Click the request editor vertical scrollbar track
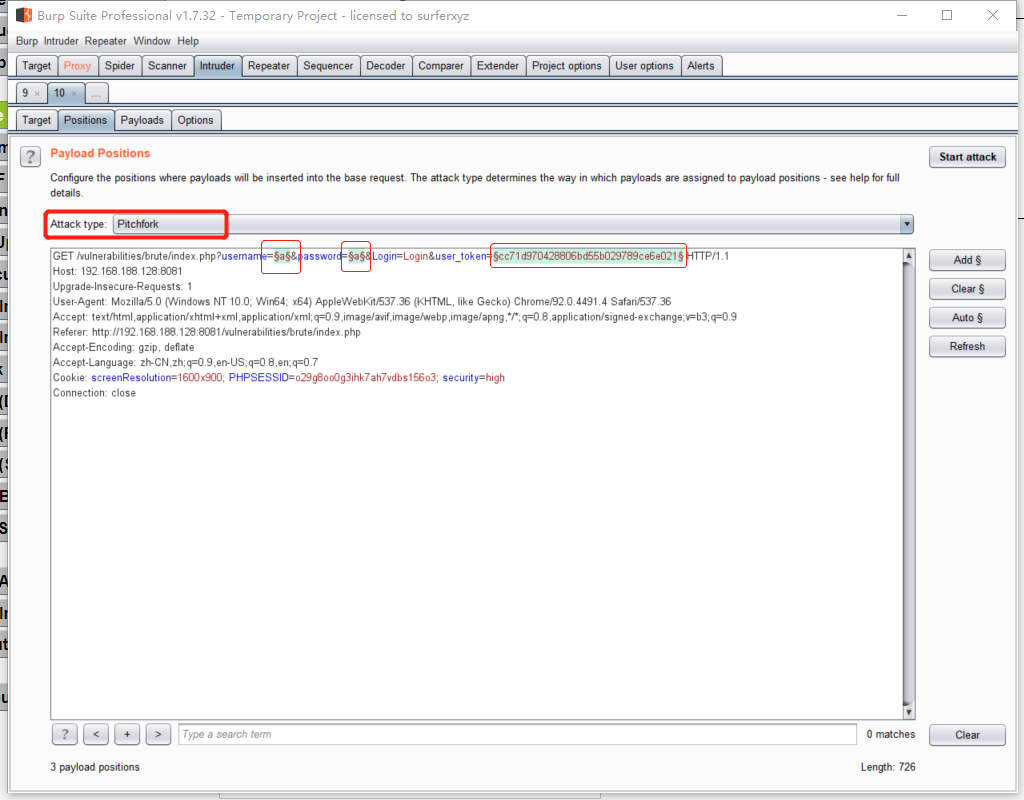Image resolution: width=1024 pixels, height=800 pixels. (x=908, y=483)
